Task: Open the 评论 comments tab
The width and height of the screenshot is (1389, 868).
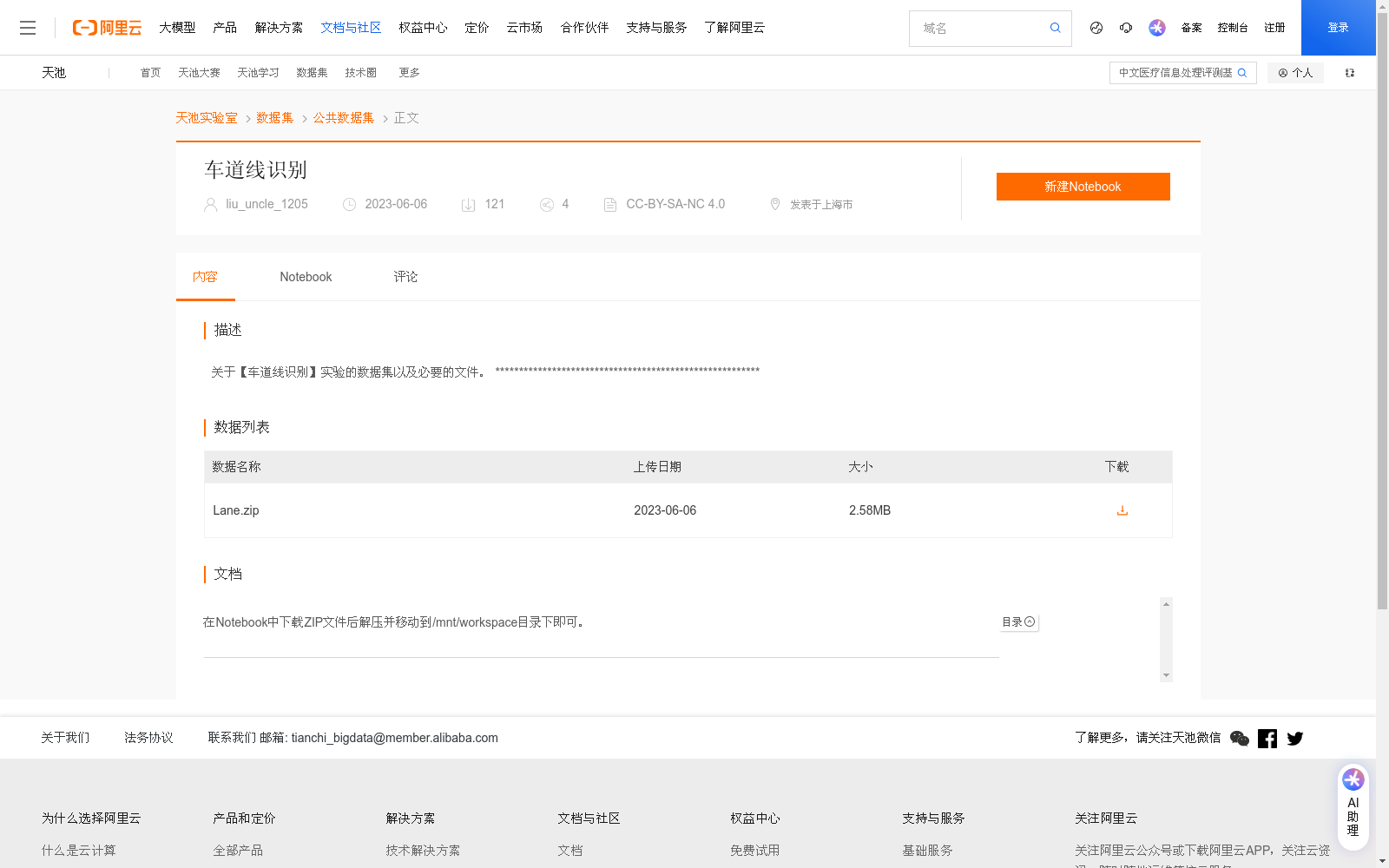Action: [x=405, y=276]
